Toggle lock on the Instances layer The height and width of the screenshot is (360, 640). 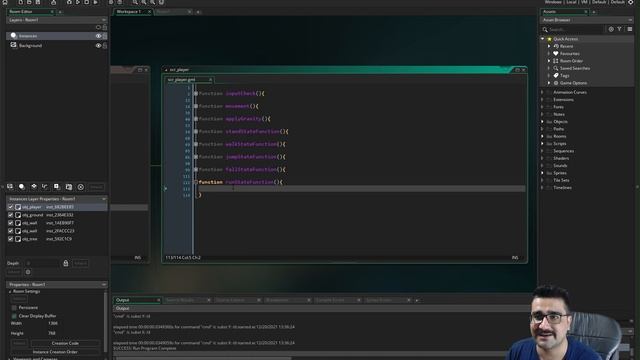(105, 36)
